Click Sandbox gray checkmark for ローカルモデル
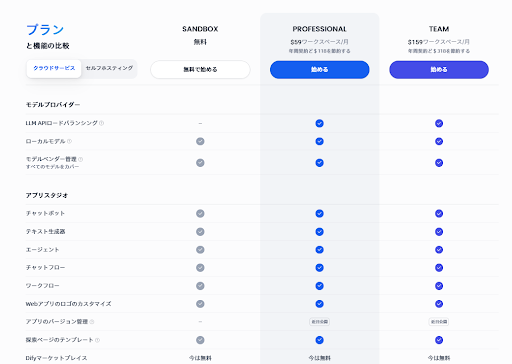 pyautogui.click(x=200, y=141)
